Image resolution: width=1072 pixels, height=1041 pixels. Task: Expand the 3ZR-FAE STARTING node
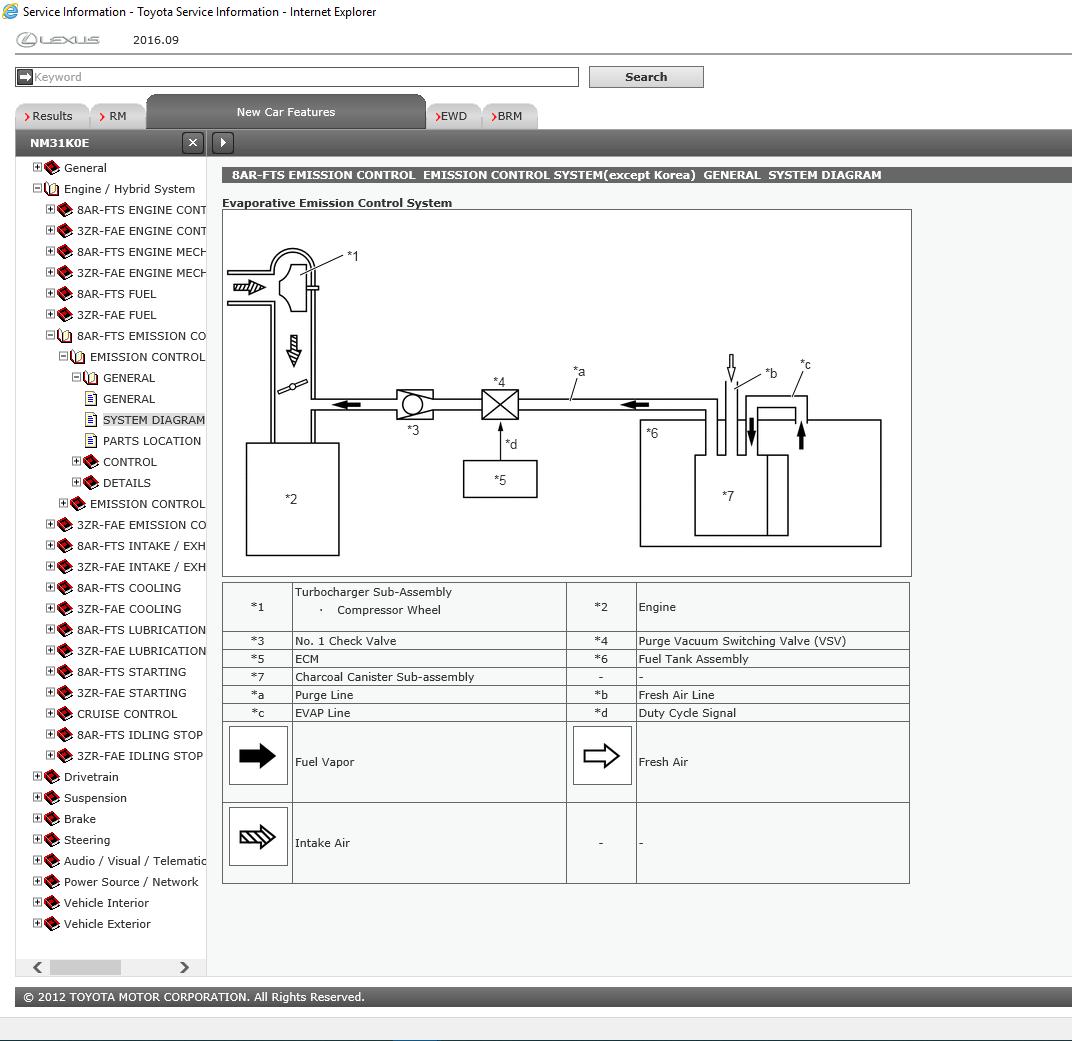click(x=51, y=692)
